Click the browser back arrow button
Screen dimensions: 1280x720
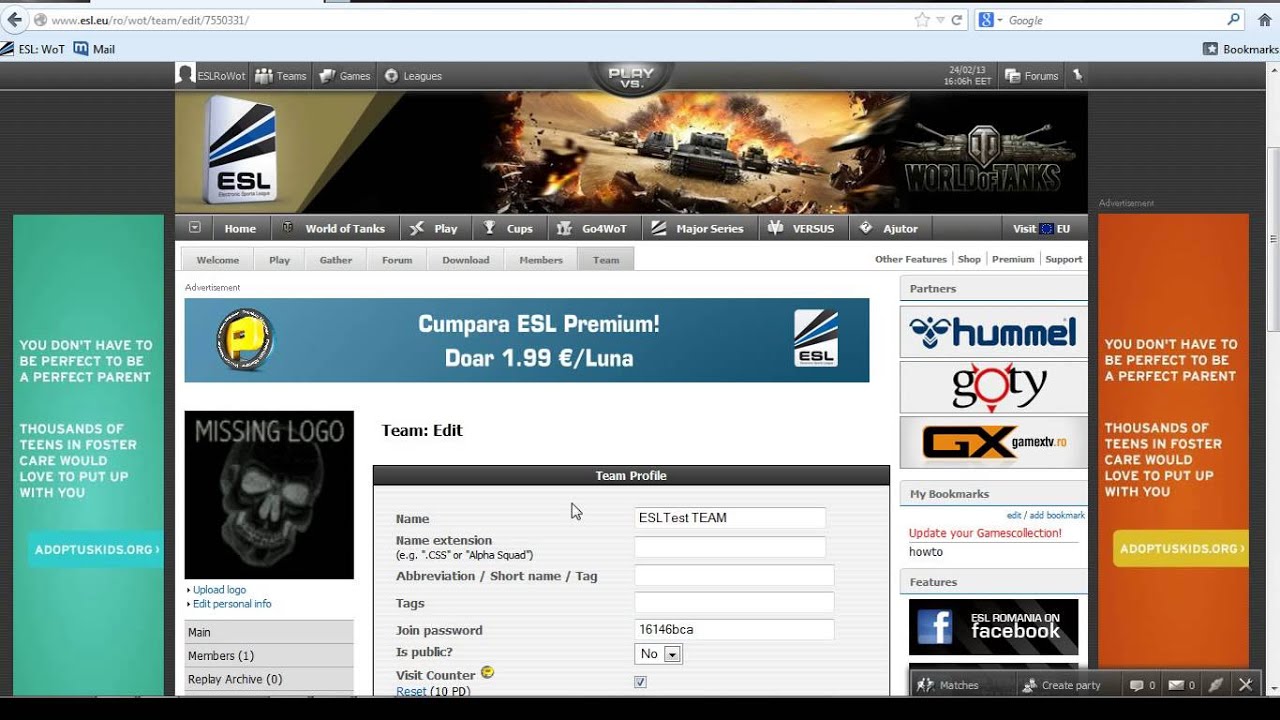[x=14, y=20]
